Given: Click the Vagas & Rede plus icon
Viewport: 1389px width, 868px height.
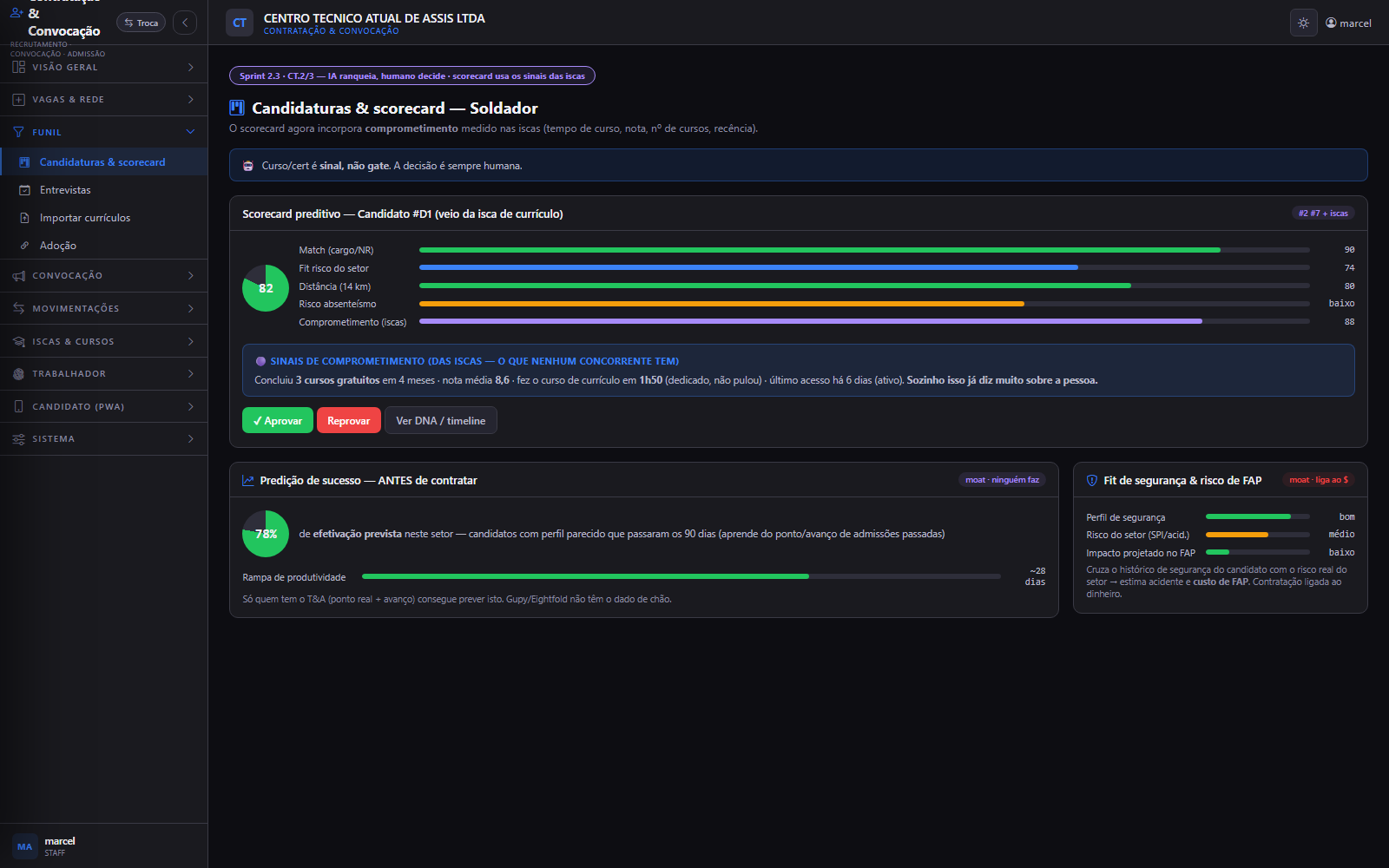Looking at the screenshot, I should pos(19,100).
